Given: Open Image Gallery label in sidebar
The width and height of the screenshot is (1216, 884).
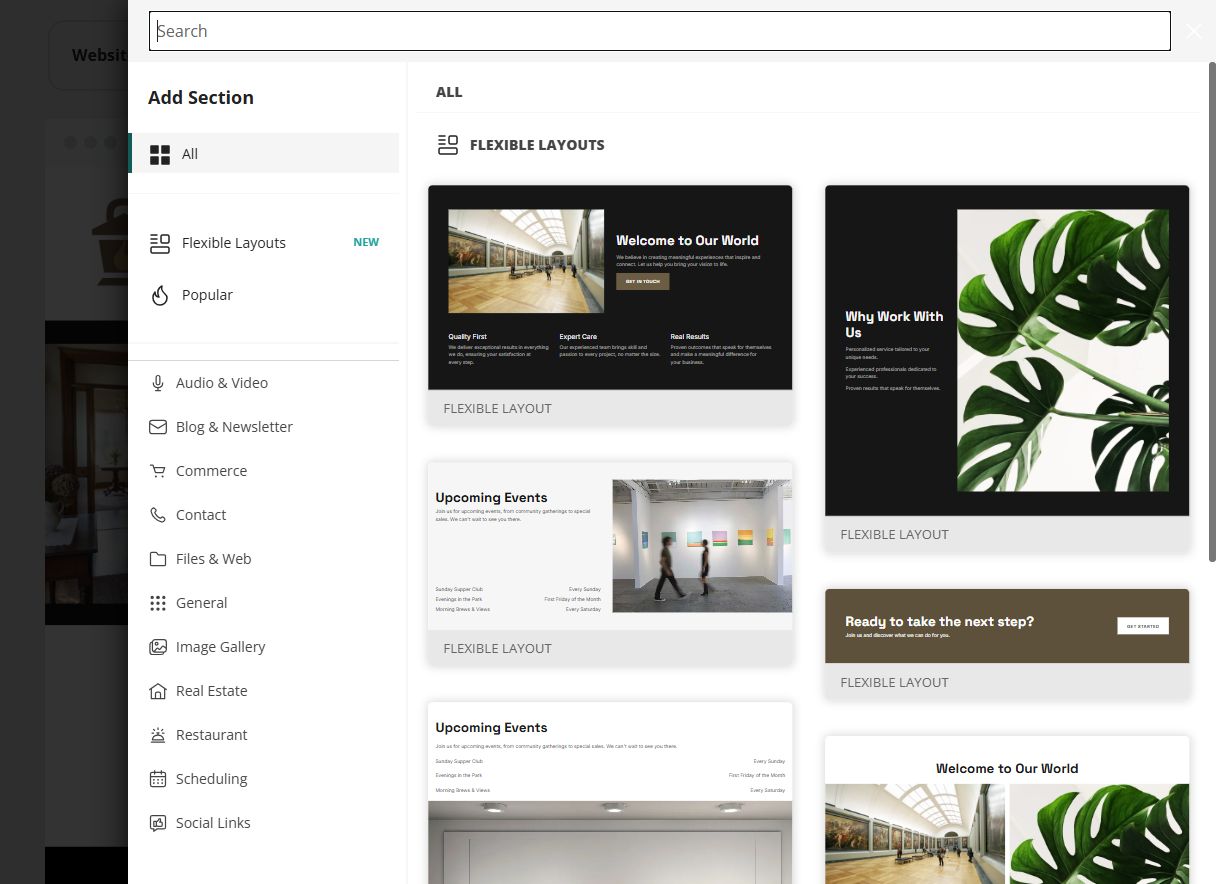Looking at the screenshot, I should 220,647.
